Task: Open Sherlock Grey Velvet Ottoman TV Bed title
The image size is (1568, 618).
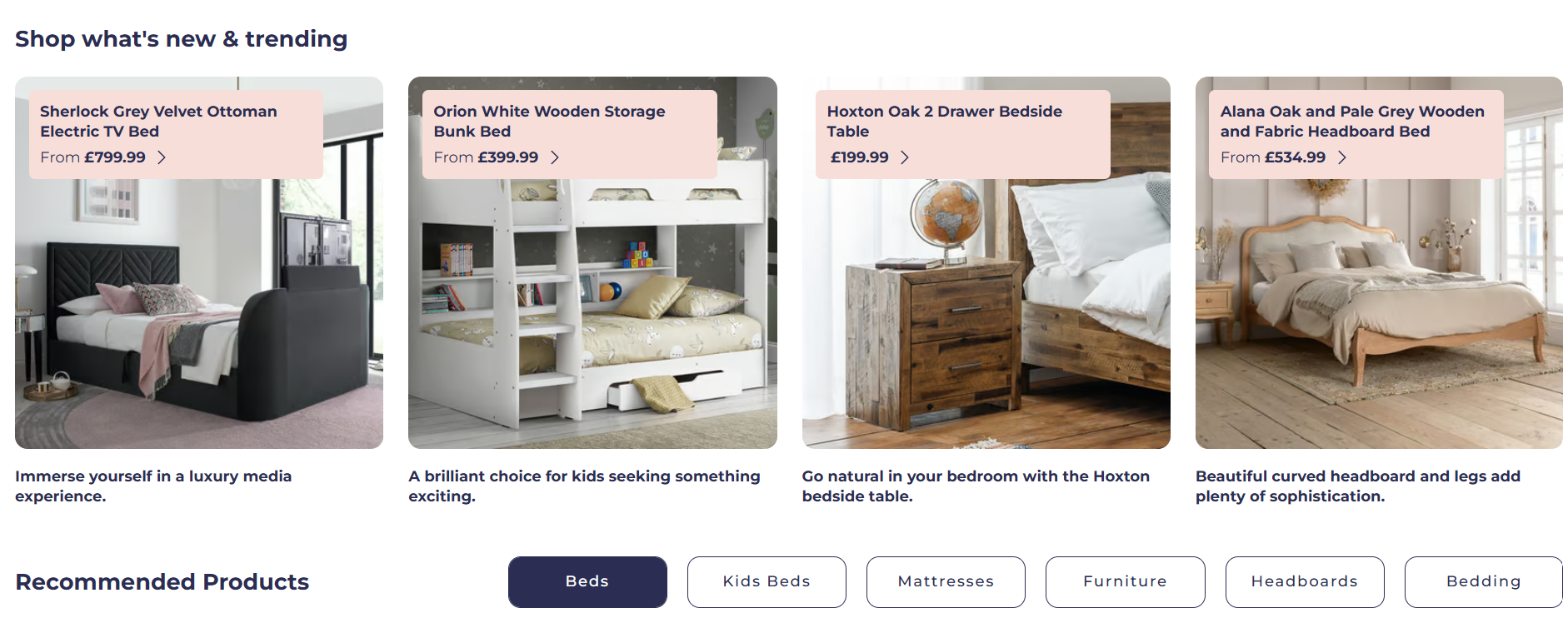Action: (158, 122)
